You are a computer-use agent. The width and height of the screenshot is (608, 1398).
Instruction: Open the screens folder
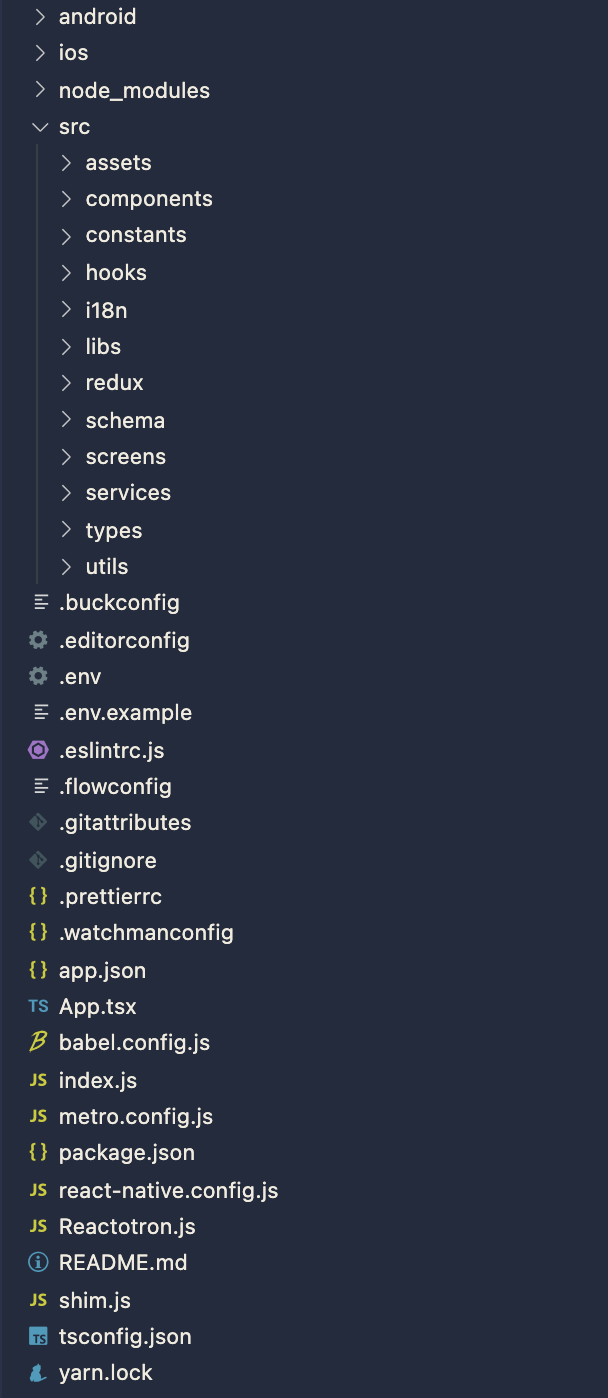tap(125, 457)
